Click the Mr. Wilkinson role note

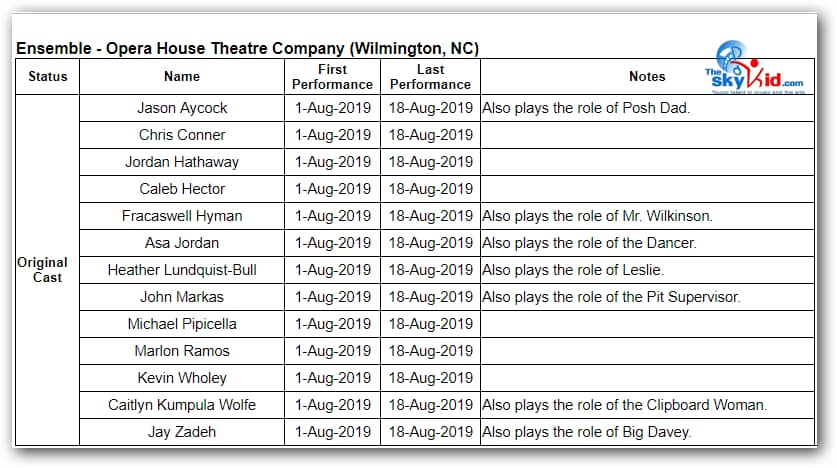(597, 216)
